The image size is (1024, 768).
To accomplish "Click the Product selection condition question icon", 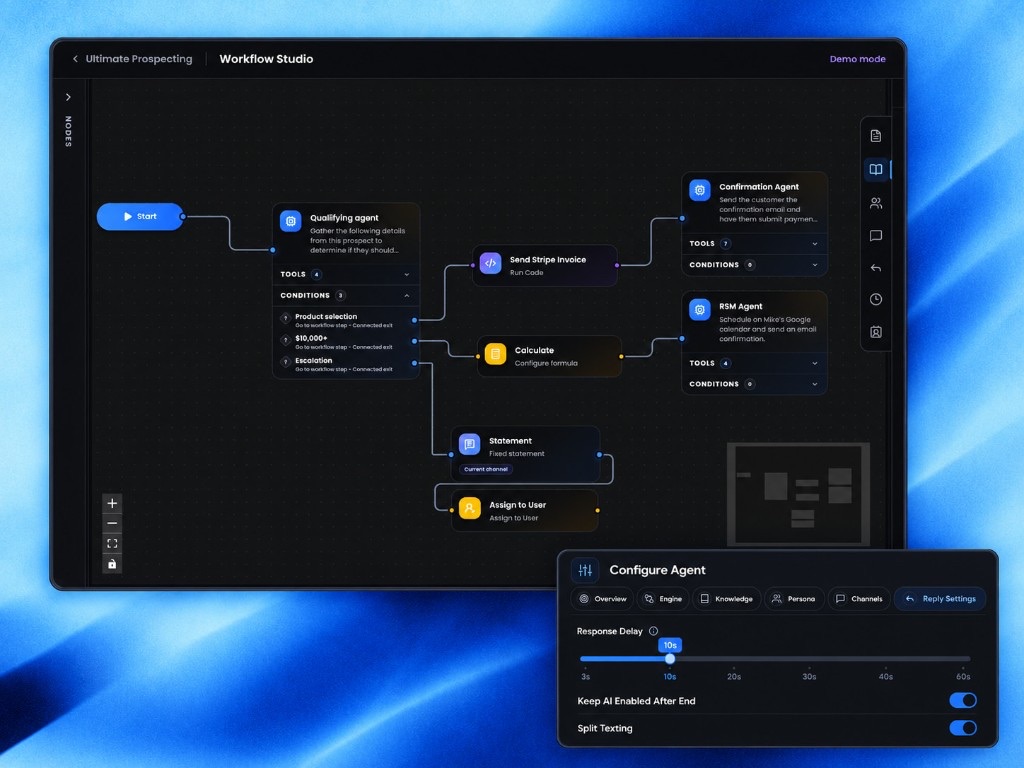I will pyautogui.click(x=285, y=318).
